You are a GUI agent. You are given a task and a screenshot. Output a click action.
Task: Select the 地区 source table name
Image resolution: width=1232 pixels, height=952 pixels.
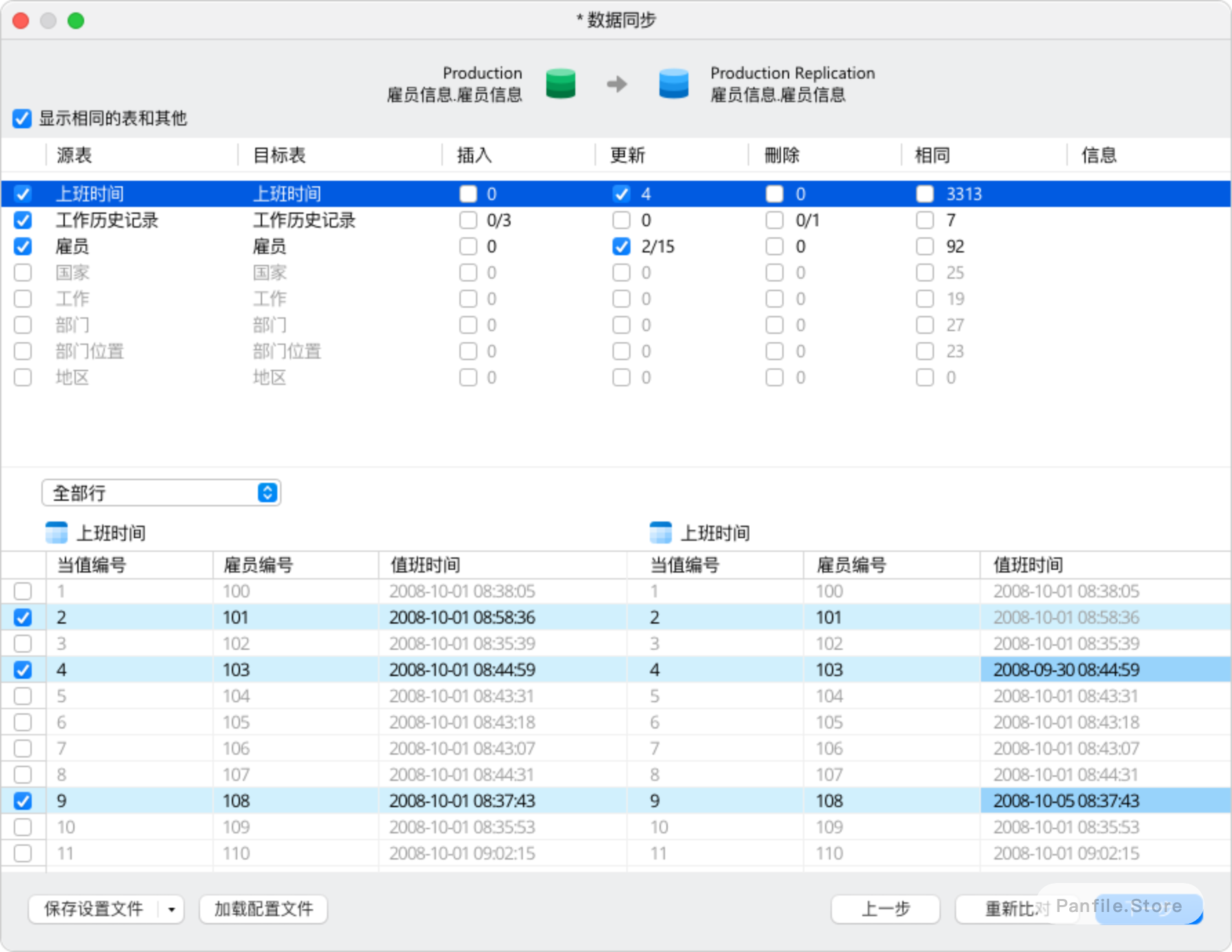tap(72, 377)
